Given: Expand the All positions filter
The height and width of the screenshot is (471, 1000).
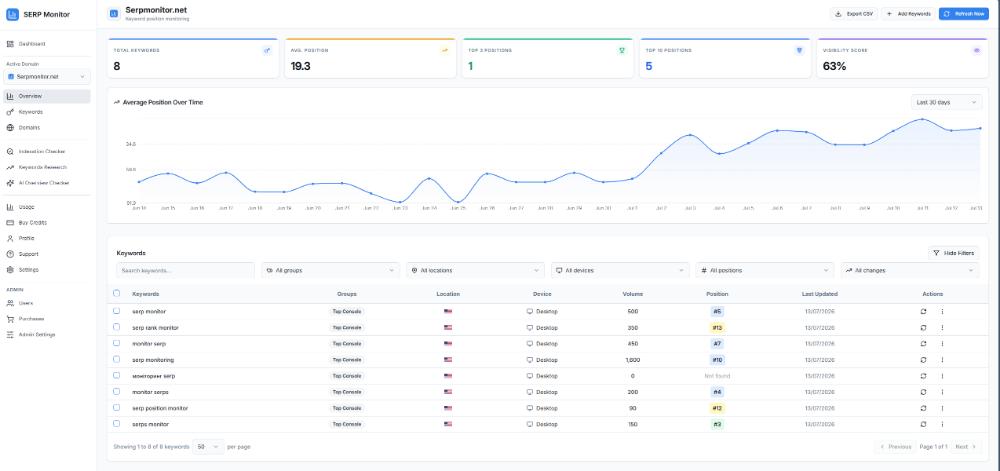Looking at the screenshot, I should coord(765,270).
